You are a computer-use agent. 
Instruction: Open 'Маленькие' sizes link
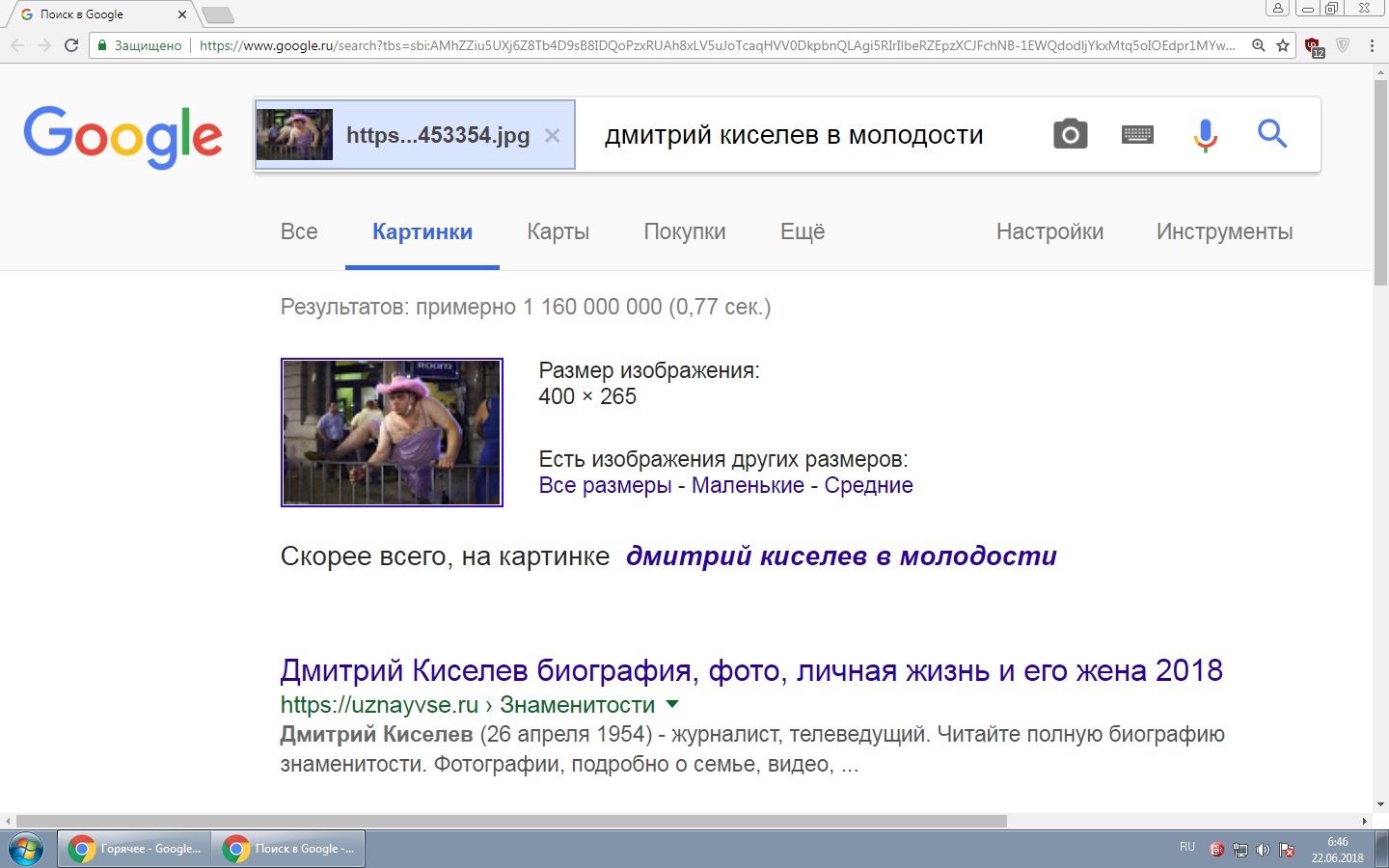(x=748, y=485)
